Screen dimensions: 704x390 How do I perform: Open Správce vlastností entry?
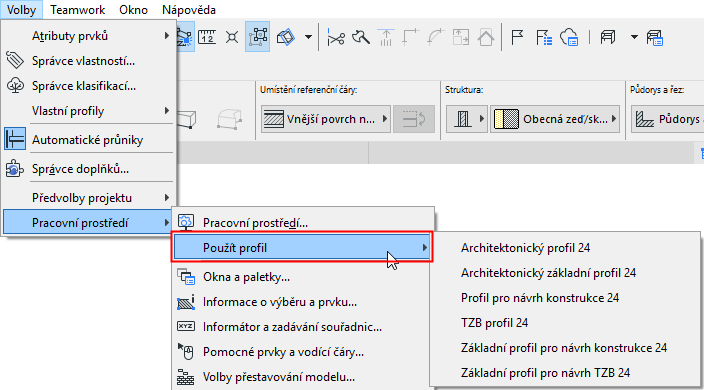coord(88,61)
